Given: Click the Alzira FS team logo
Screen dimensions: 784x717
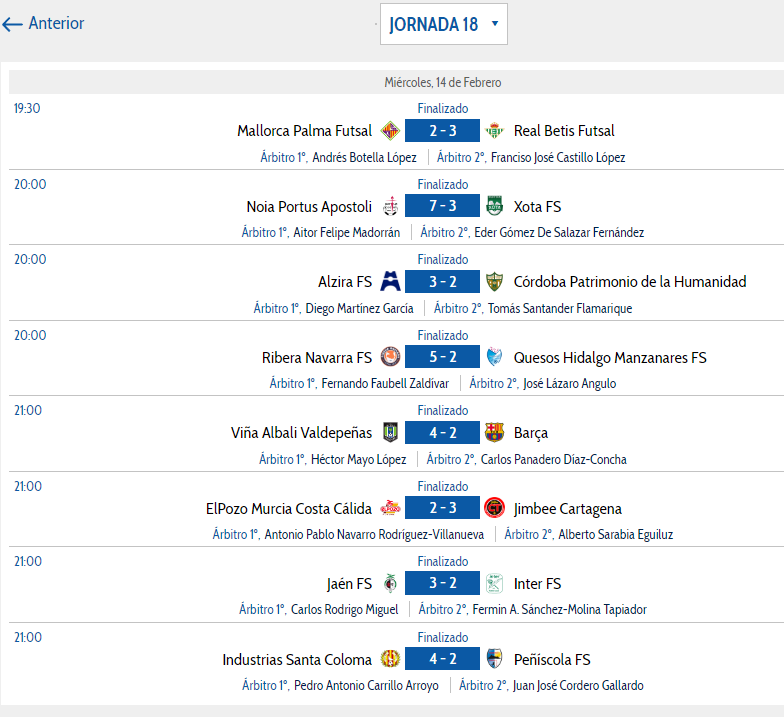Looking at the screenshot, I should 391,282.
